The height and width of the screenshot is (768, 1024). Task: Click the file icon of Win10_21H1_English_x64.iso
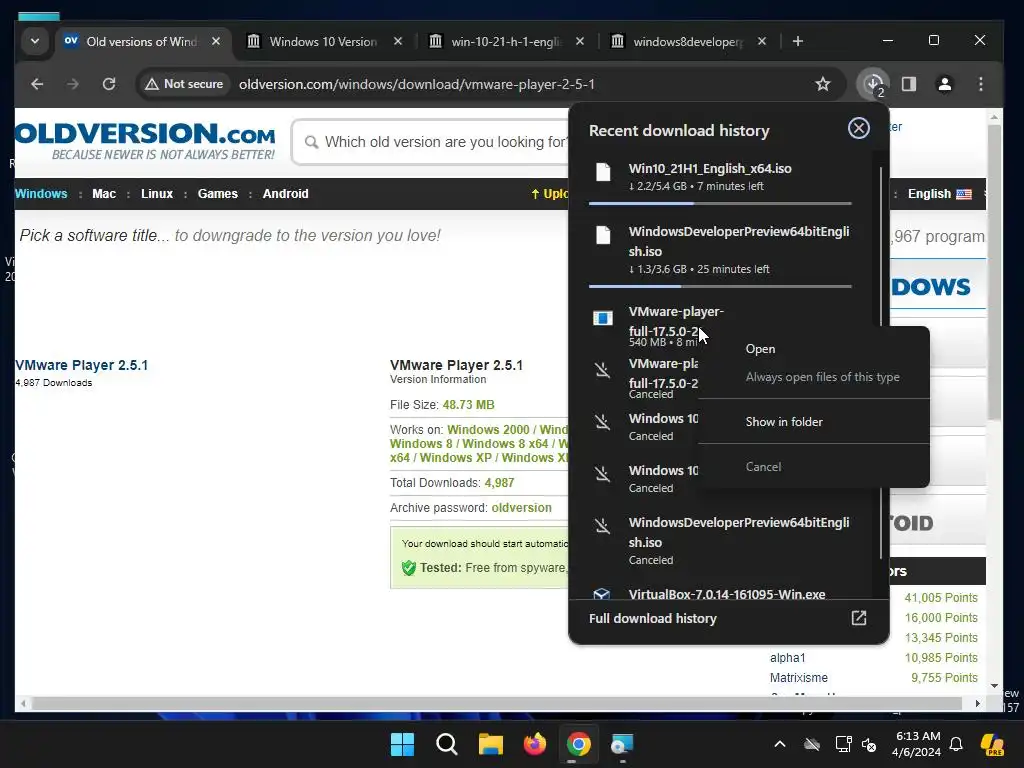[603, 172]
